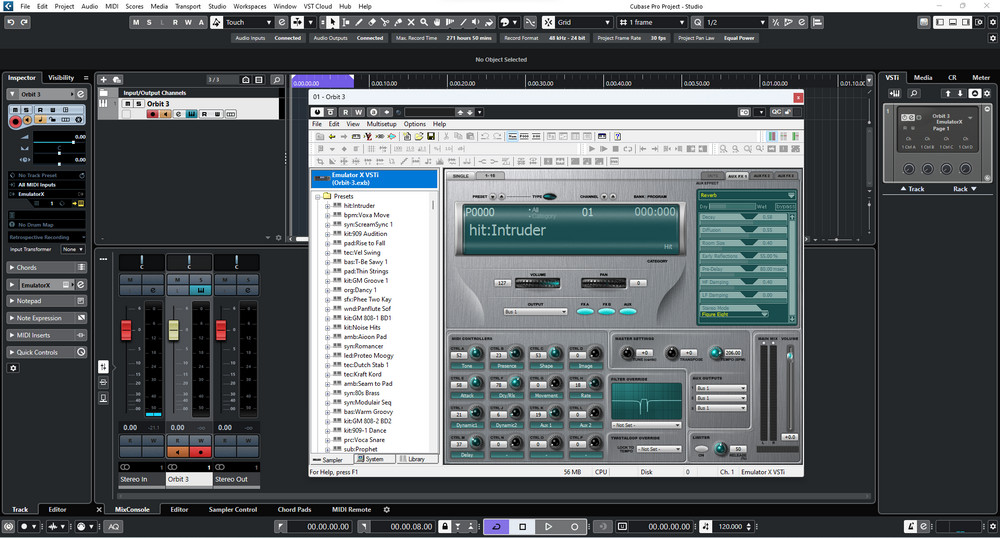The width and height of the screenshot is (1000, 538).
Task: Toggle Read automation R in the plugin header
Action: 346,112
